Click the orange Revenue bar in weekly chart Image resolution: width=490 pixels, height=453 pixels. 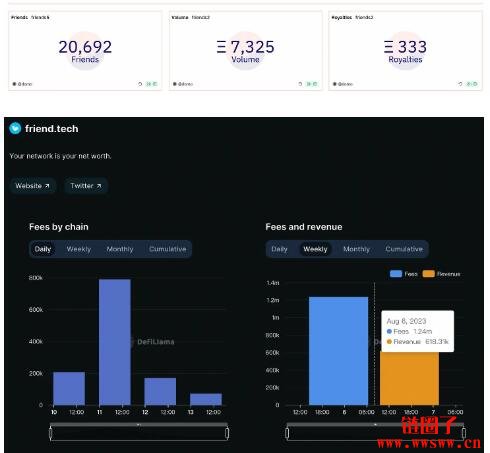coord(409,378)
